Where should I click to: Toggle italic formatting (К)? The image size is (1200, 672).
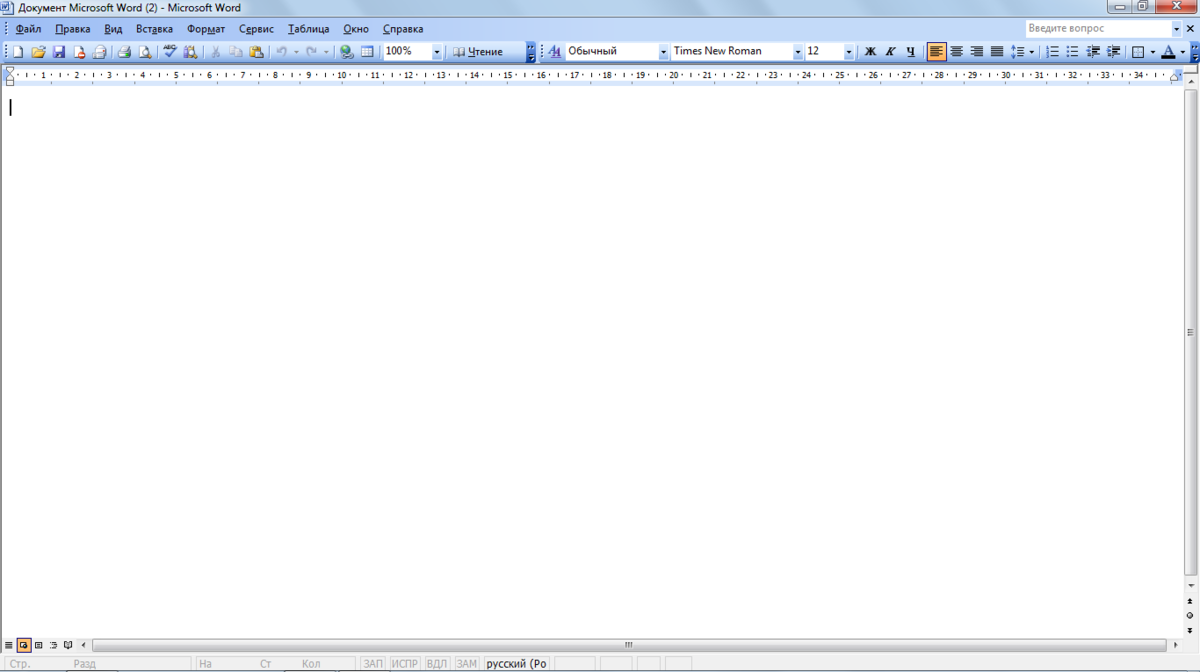pos(890,52)
